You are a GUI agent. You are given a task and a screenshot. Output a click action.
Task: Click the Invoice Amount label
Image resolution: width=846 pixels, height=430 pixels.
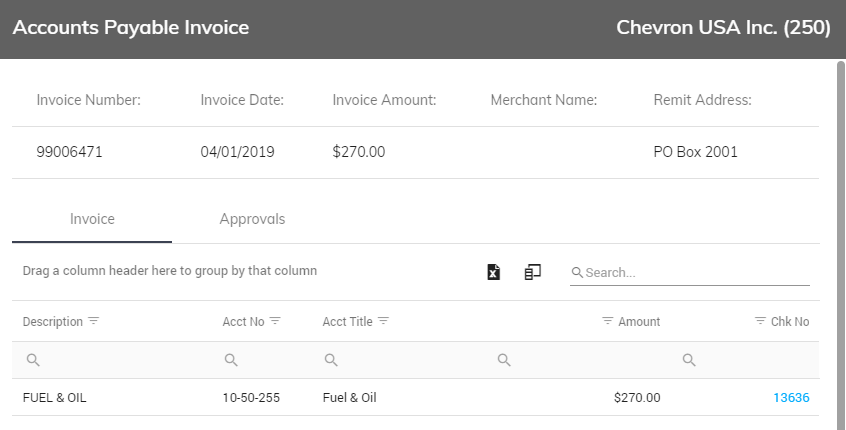click(x=384, y=100)
